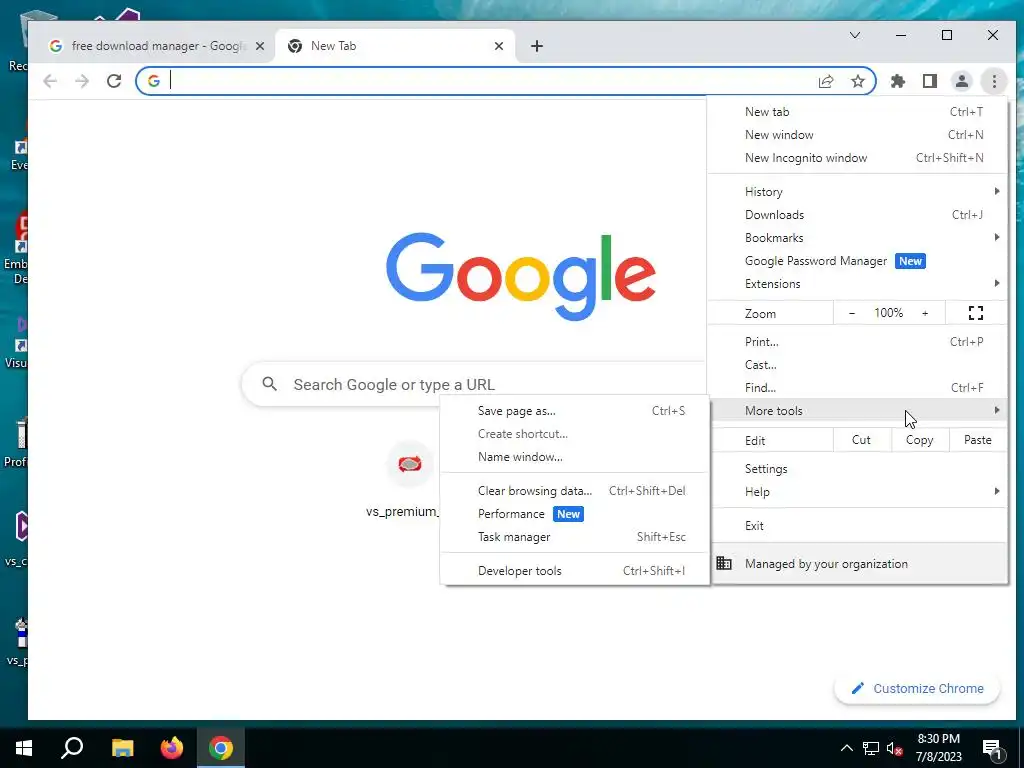Enter fullscreen mode via zoom row icon
1024x768 pixels.
976,313
